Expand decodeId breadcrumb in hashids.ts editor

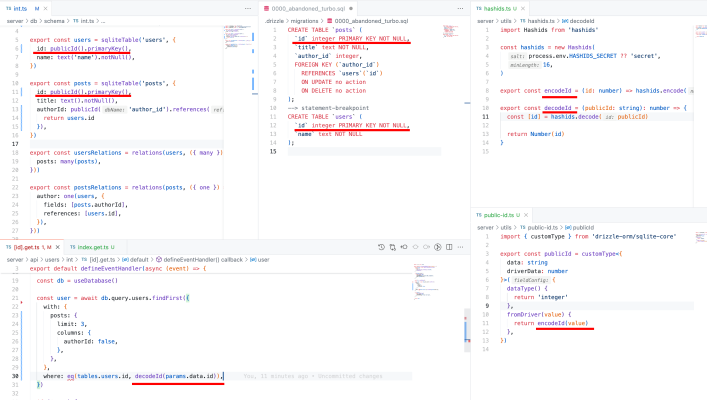pos(582,21)
